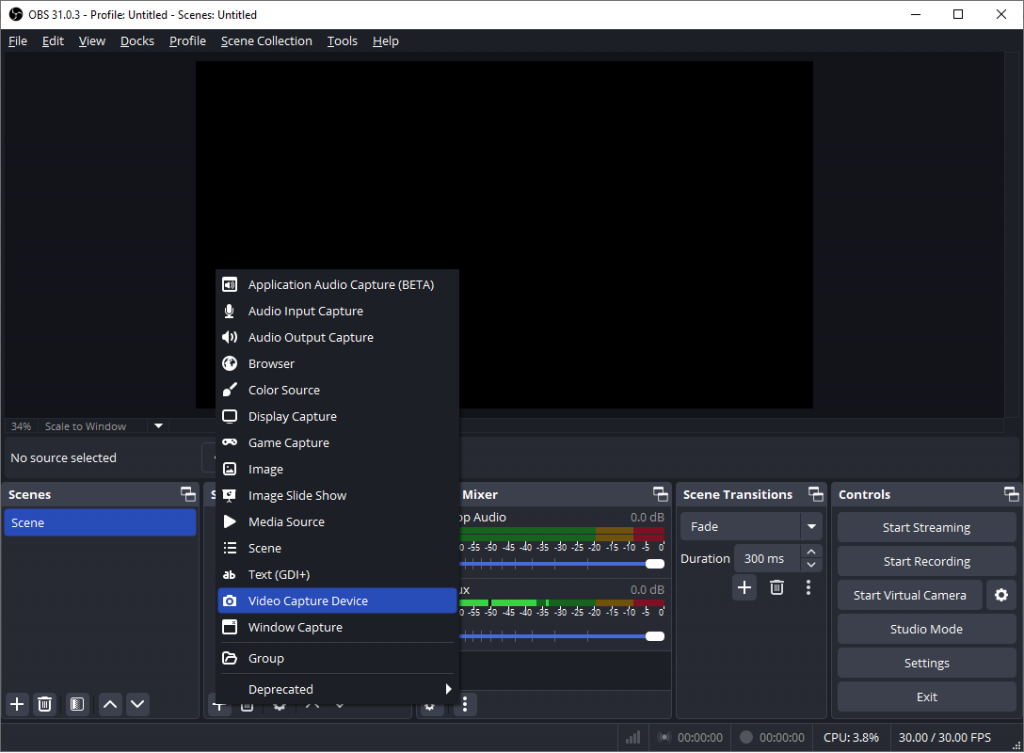Pop out the Controls dock
The width and height of the screenshot is (1024, 753).
1011,494
